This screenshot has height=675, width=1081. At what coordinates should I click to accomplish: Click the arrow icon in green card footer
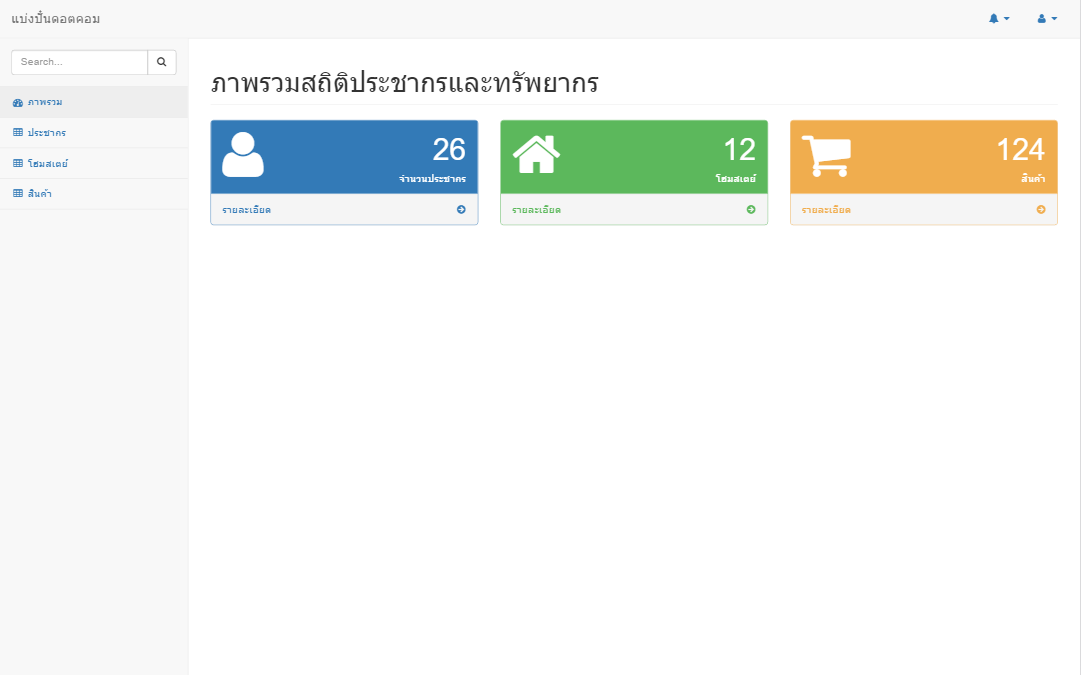click(x=751, y=210)
